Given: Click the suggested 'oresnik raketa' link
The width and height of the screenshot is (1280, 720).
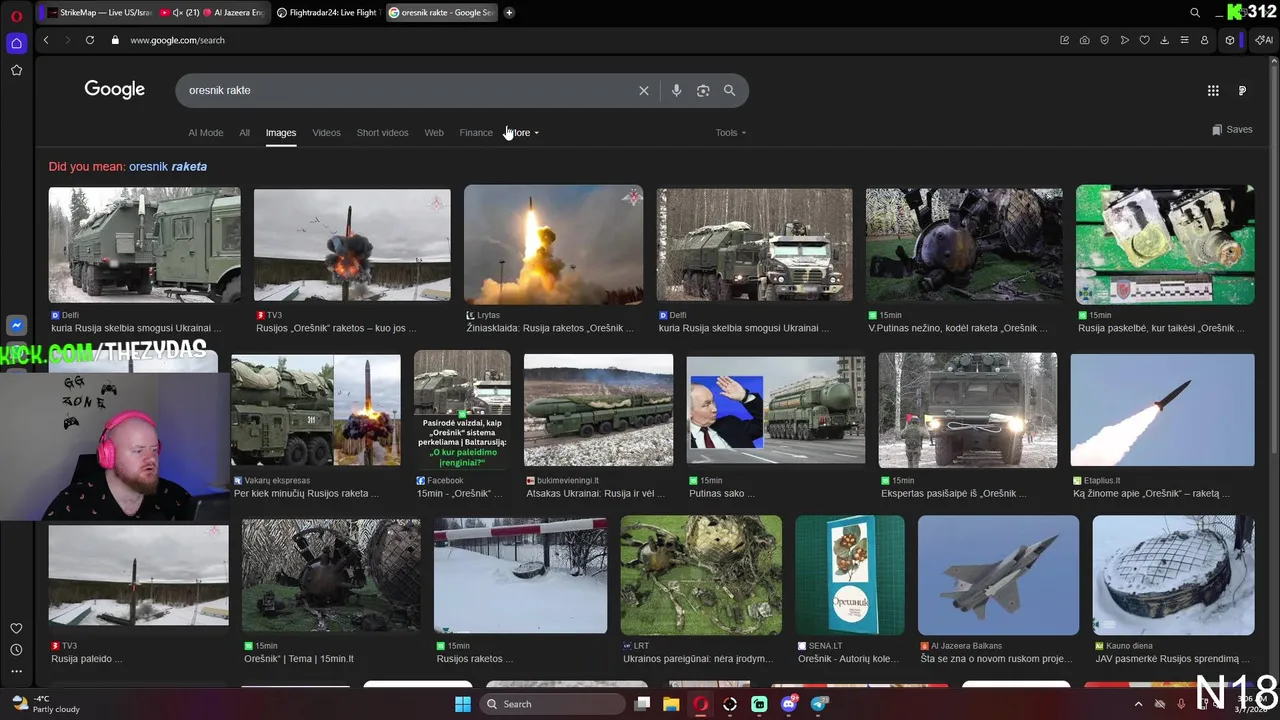Looking at the screenshot, I should point(168,167).
